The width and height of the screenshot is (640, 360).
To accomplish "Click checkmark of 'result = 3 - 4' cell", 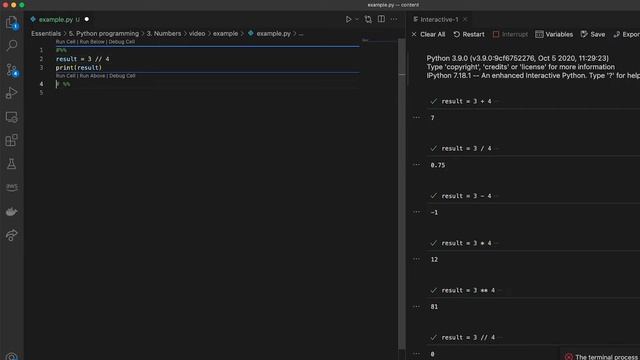I will click(433, 196).
